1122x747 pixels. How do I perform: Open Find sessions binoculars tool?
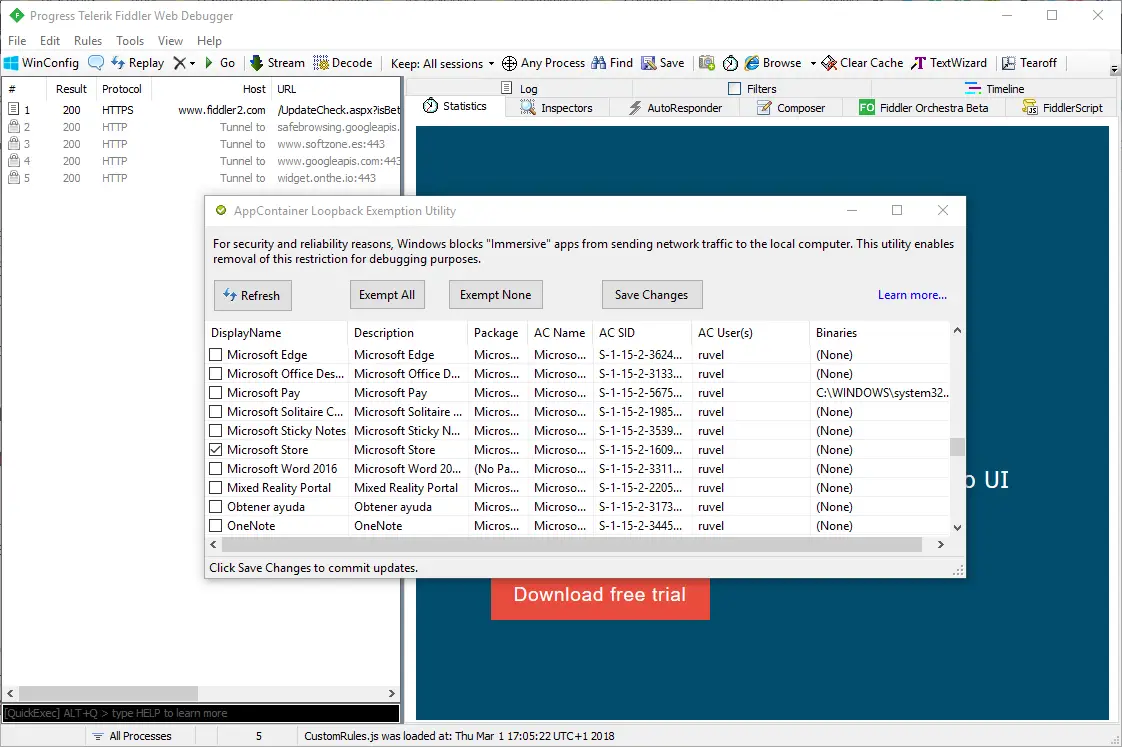[x=612, y=63]
